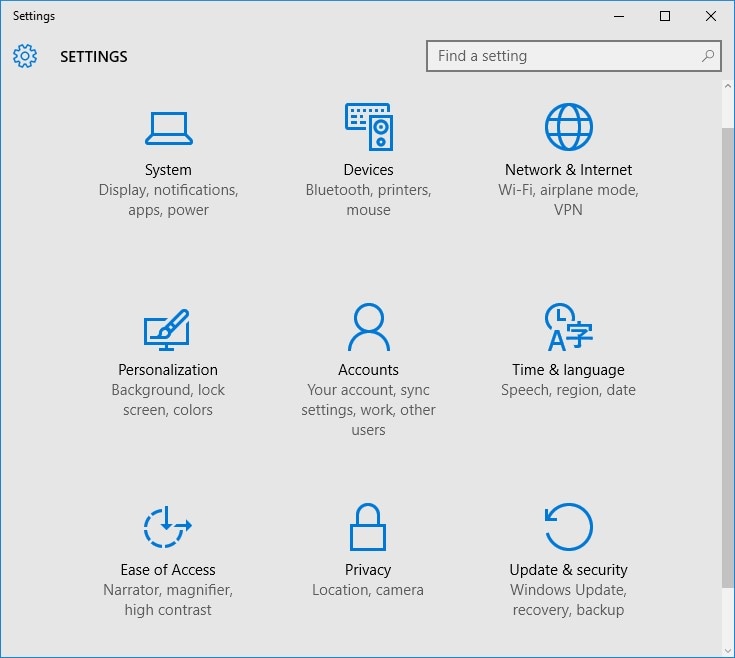Click the search magnifier icon
The image size is (735, 658).
pos(708,56)
